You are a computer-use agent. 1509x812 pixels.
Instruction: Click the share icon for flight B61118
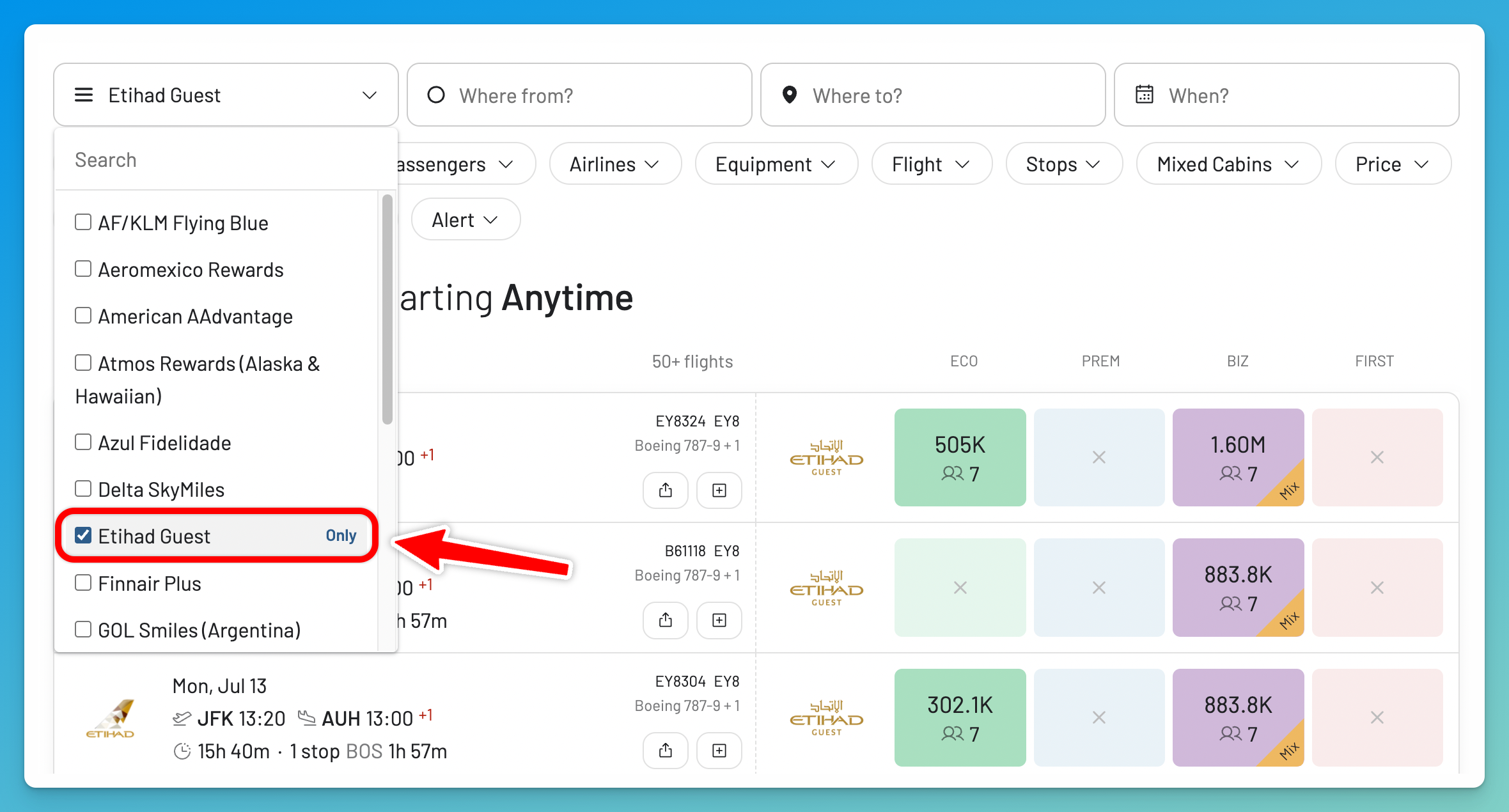pyautogui.click(x=666, y=620)
